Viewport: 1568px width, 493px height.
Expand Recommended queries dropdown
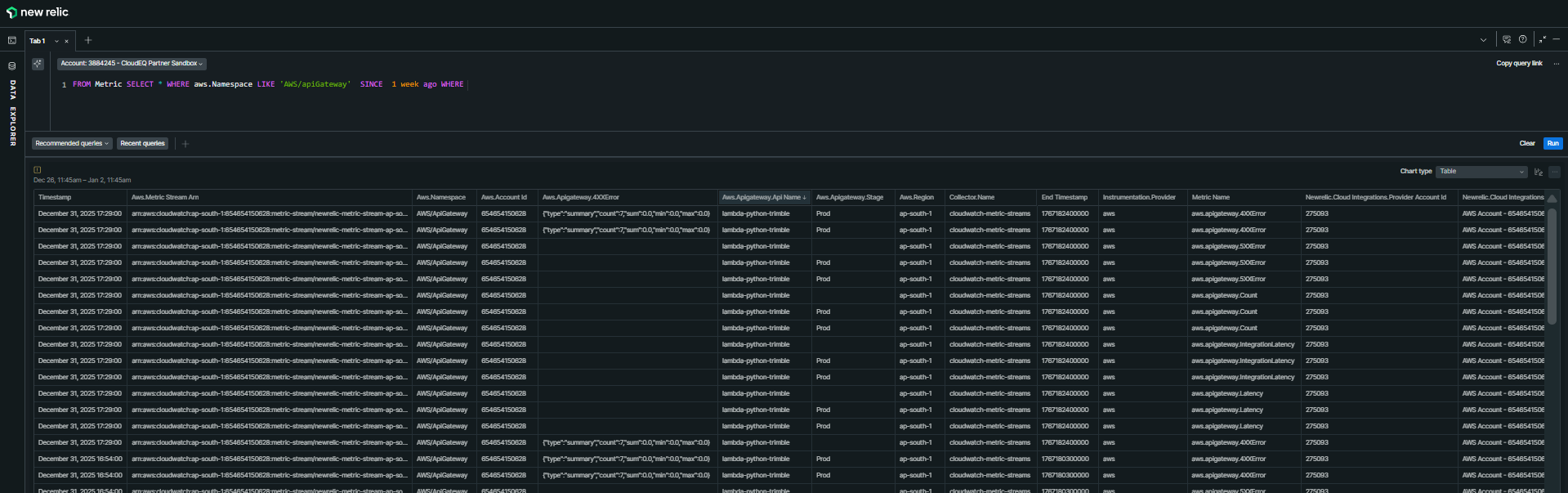[72, 143]
